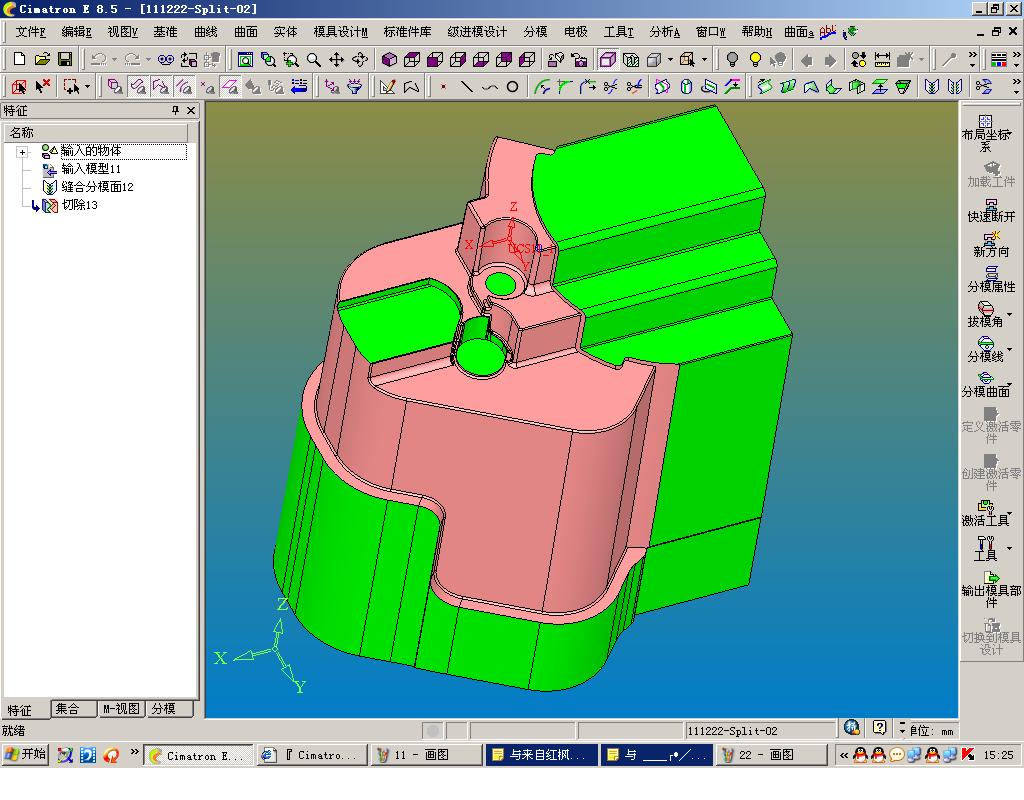Toggle the face selection filter icon
Screen dimensions: 1024x800
[138, 86]
